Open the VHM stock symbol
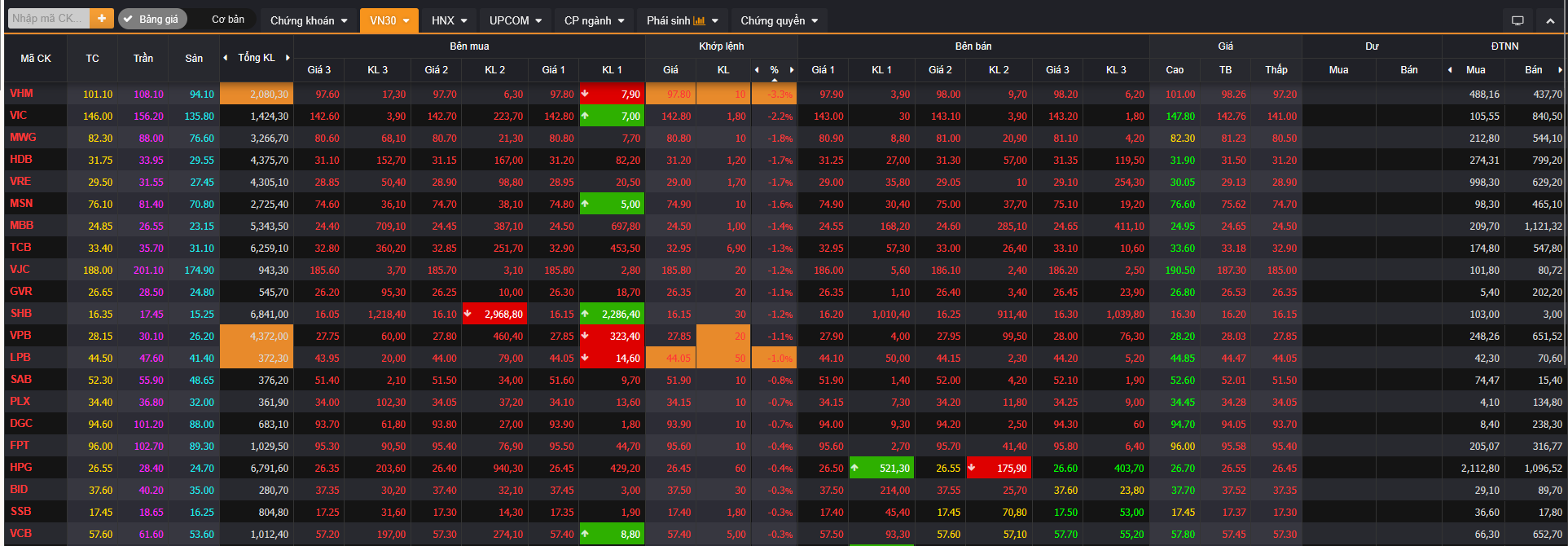Screen dimensions: 1568x546 [22, 94]
